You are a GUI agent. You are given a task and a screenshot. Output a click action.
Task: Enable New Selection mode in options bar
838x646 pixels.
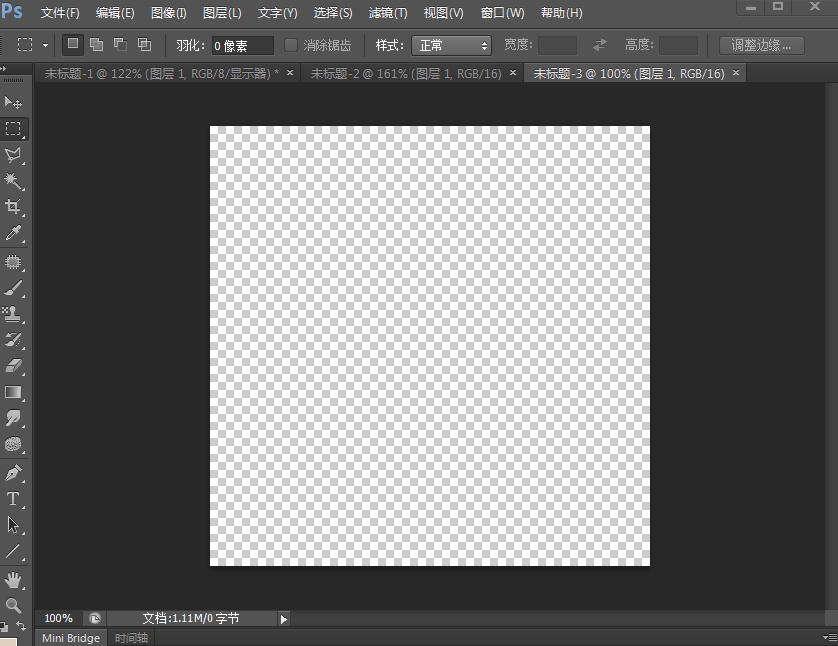click(x=73, y=45)
